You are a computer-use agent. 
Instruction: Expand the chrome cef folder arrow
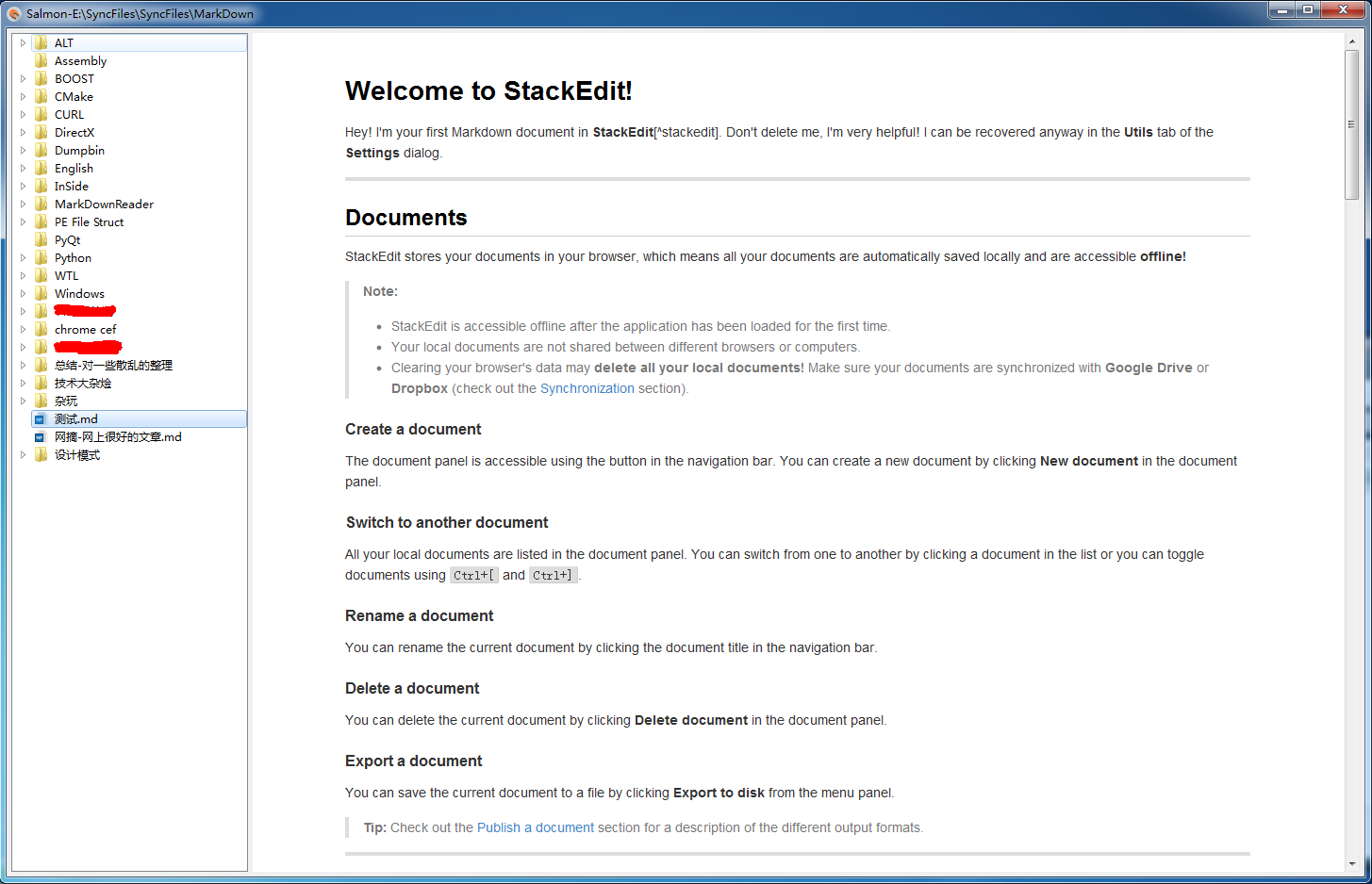pyautogui.click(x=24, y=329)
